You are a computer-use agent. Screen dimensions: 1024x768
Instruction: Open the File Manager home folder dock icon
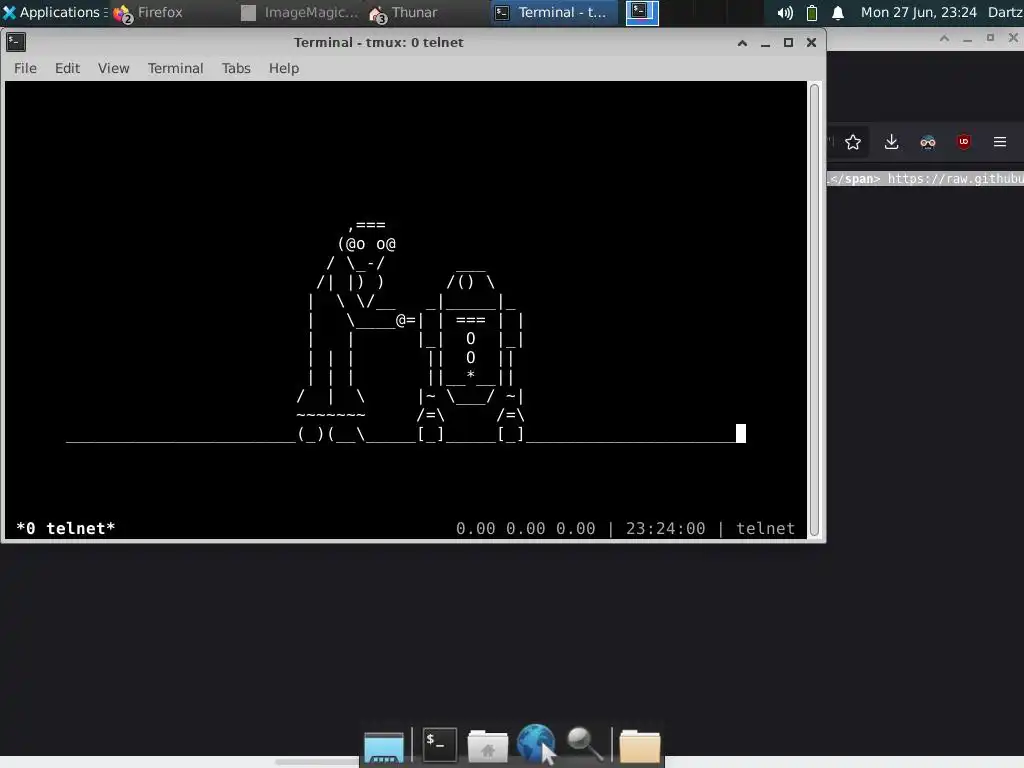488,745
